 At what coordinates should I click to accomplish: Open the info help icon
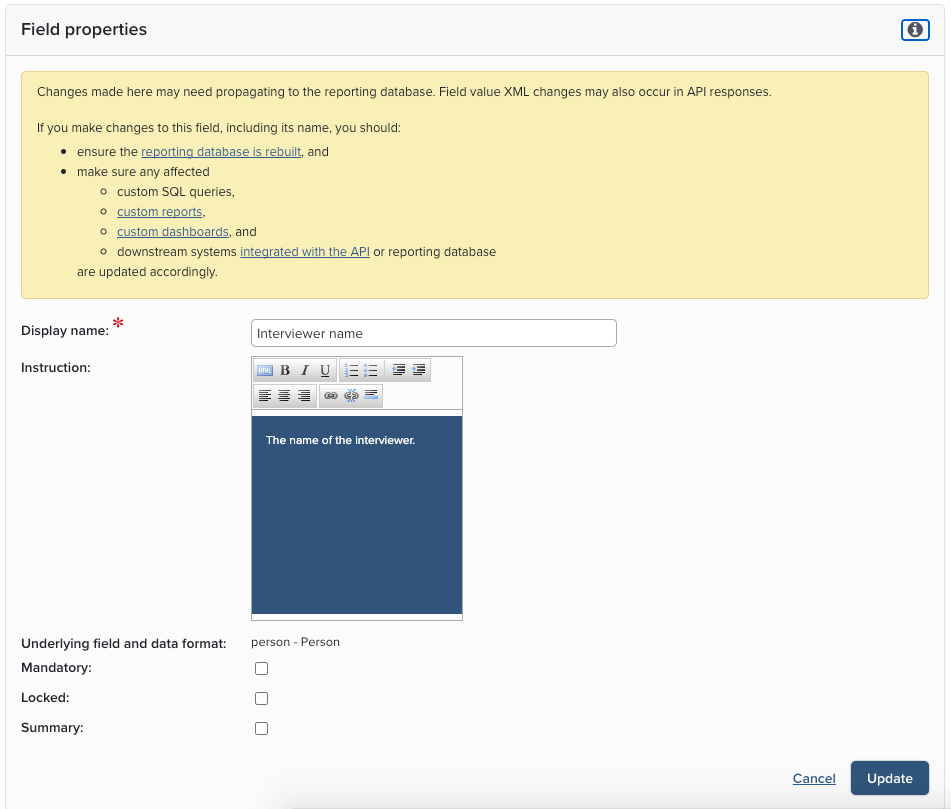[915, 30]
